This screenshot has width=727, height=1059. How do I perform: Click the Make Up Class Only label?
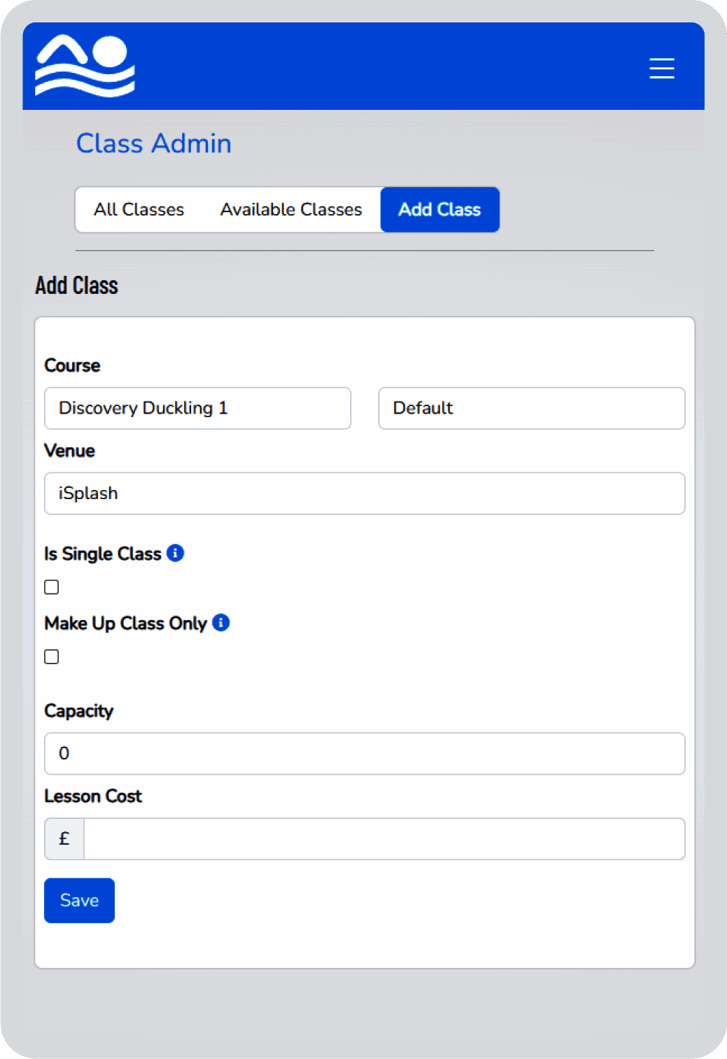126,623
